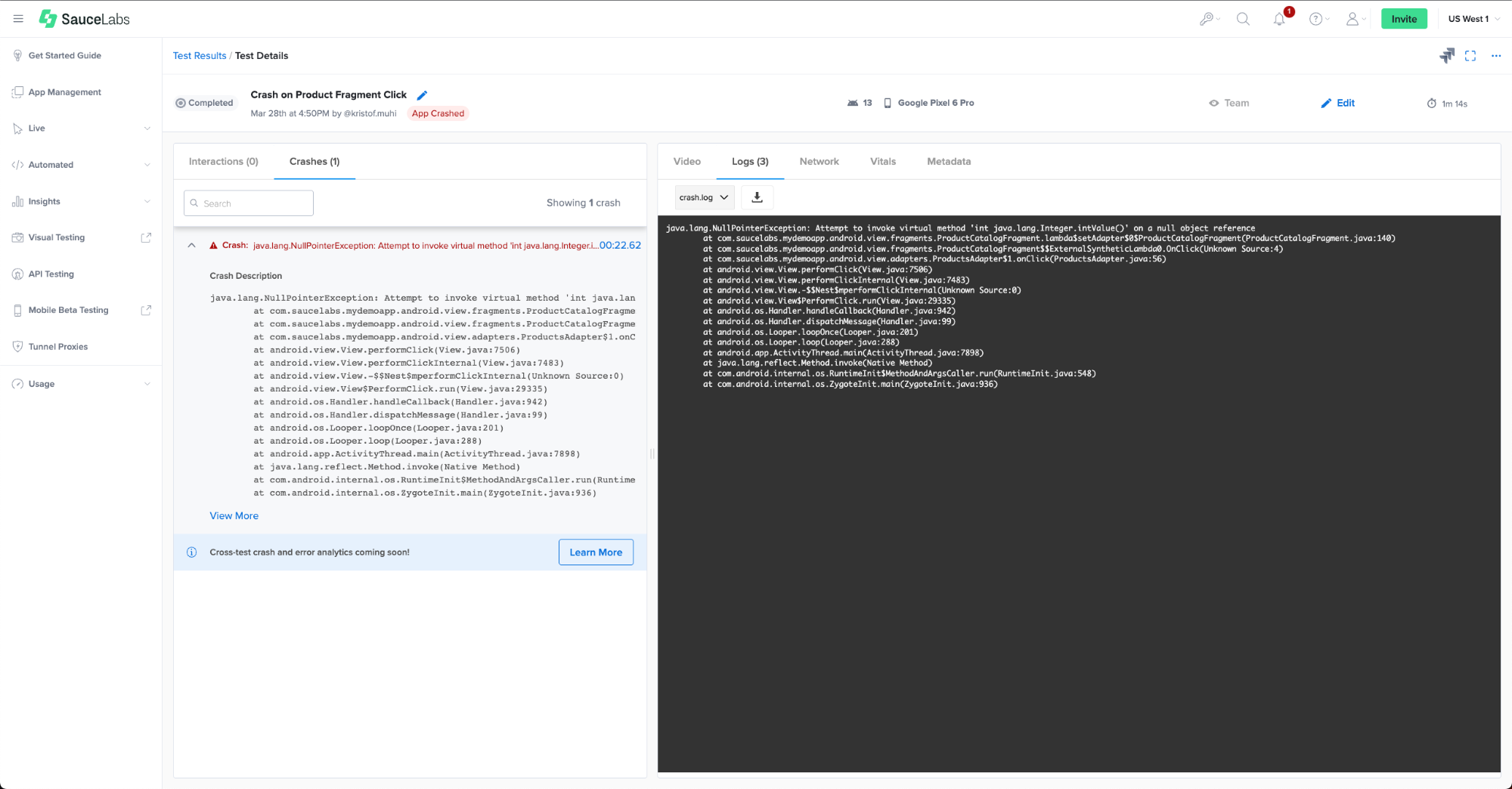This screenshot has height=789, width=1512.
Task: Click the SauceLabs logo
Action: [x=85, y=19]
